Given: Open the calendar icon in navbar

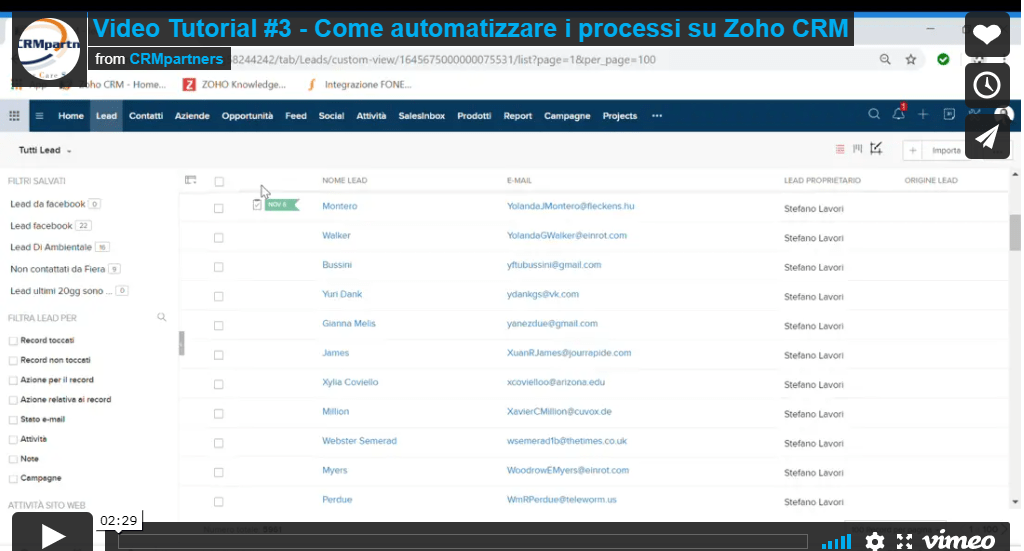Looking at the screenshot, I should [x=949, y=114].
